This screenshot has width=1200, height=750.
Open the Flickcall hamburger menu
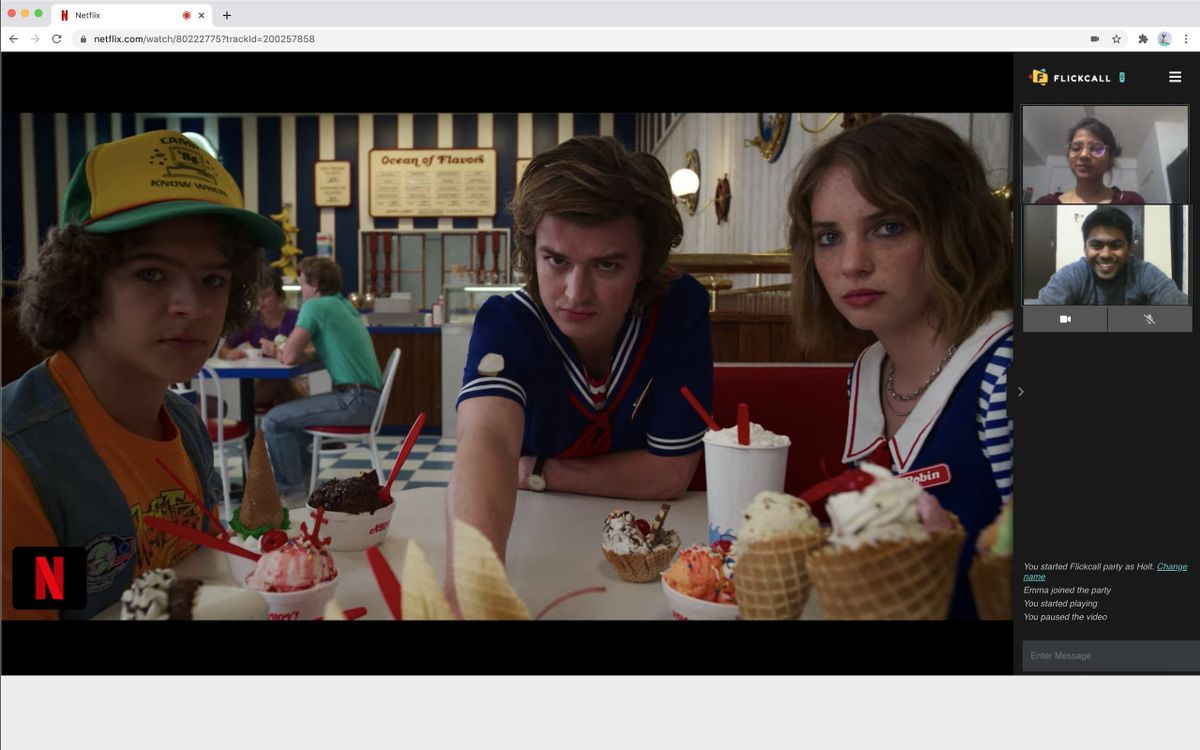(x=1175, y=77)
